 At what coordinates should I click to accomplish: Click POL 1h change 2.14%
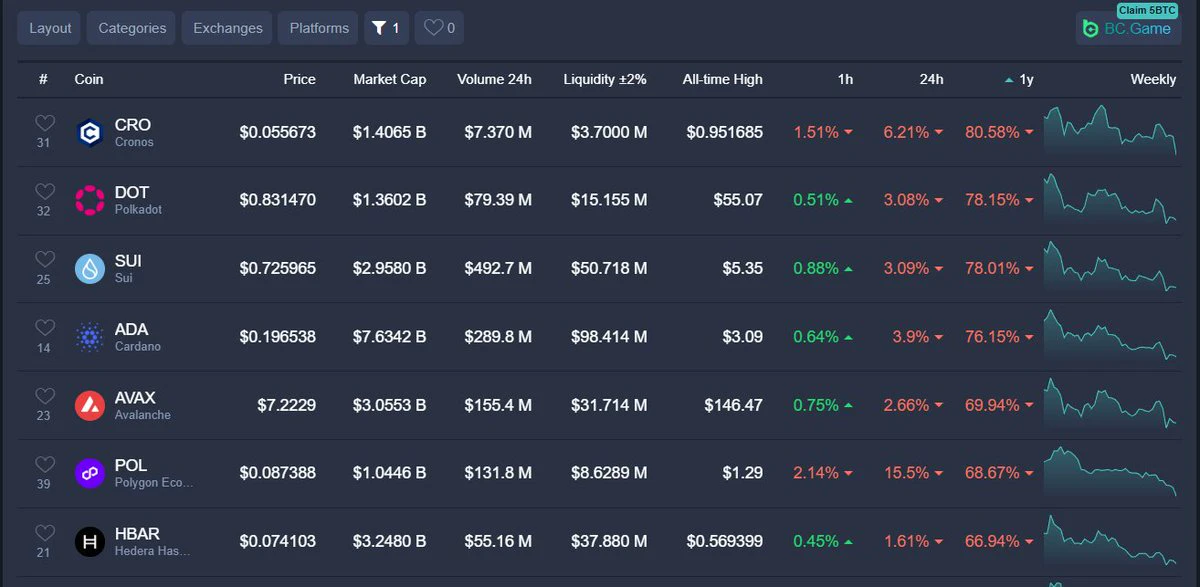coord(823,473)
